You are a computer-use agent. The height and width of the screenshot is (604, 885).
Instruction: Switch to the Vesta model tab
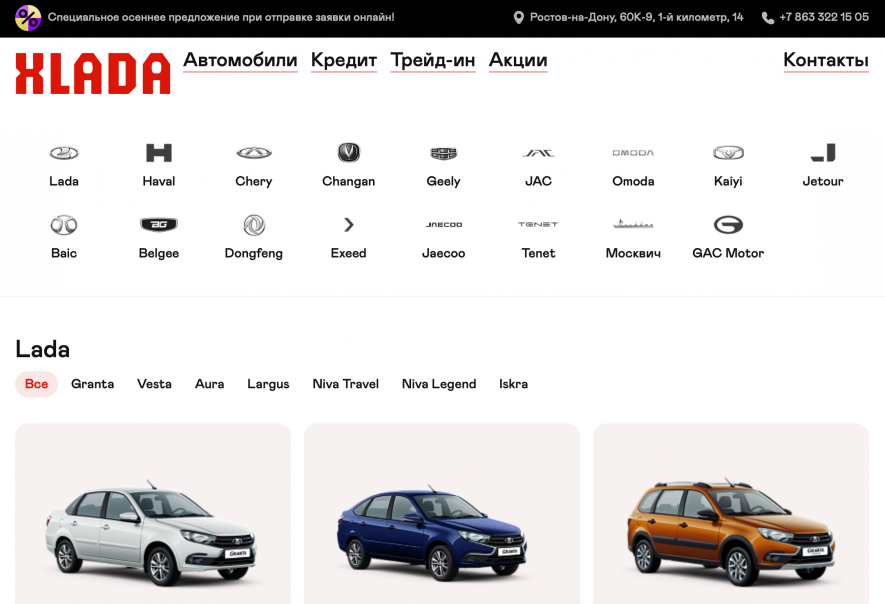click(154, 384)
